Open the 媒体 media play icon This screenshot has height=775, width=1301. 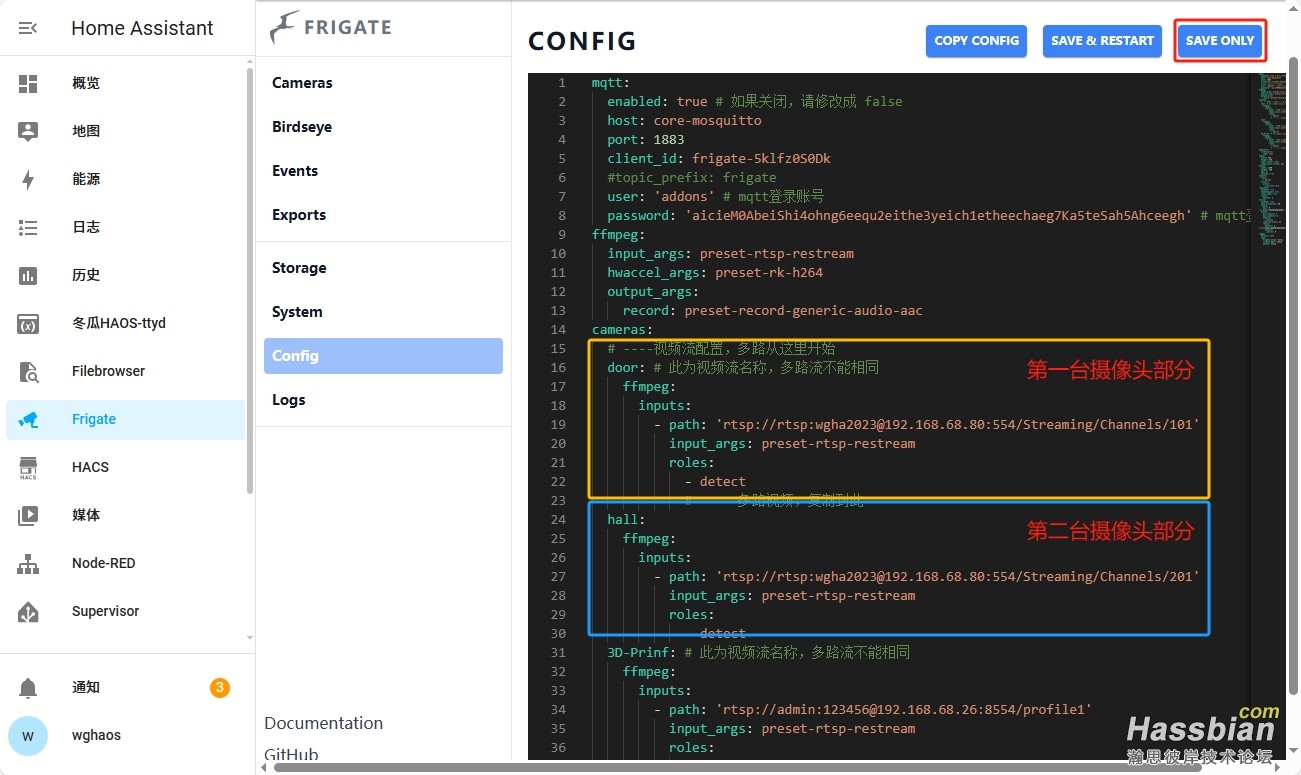pyautogui.click(x=28, y=515)
